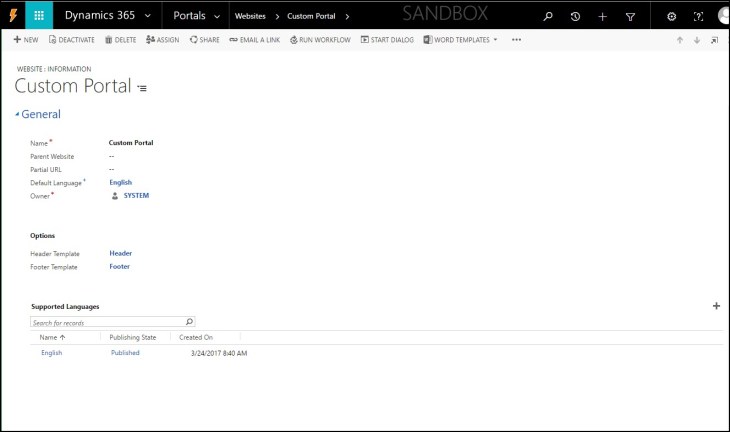Viewport: 730px width, 432px height.
Task: Click the help question mark icon
Action: pos(698,17)
